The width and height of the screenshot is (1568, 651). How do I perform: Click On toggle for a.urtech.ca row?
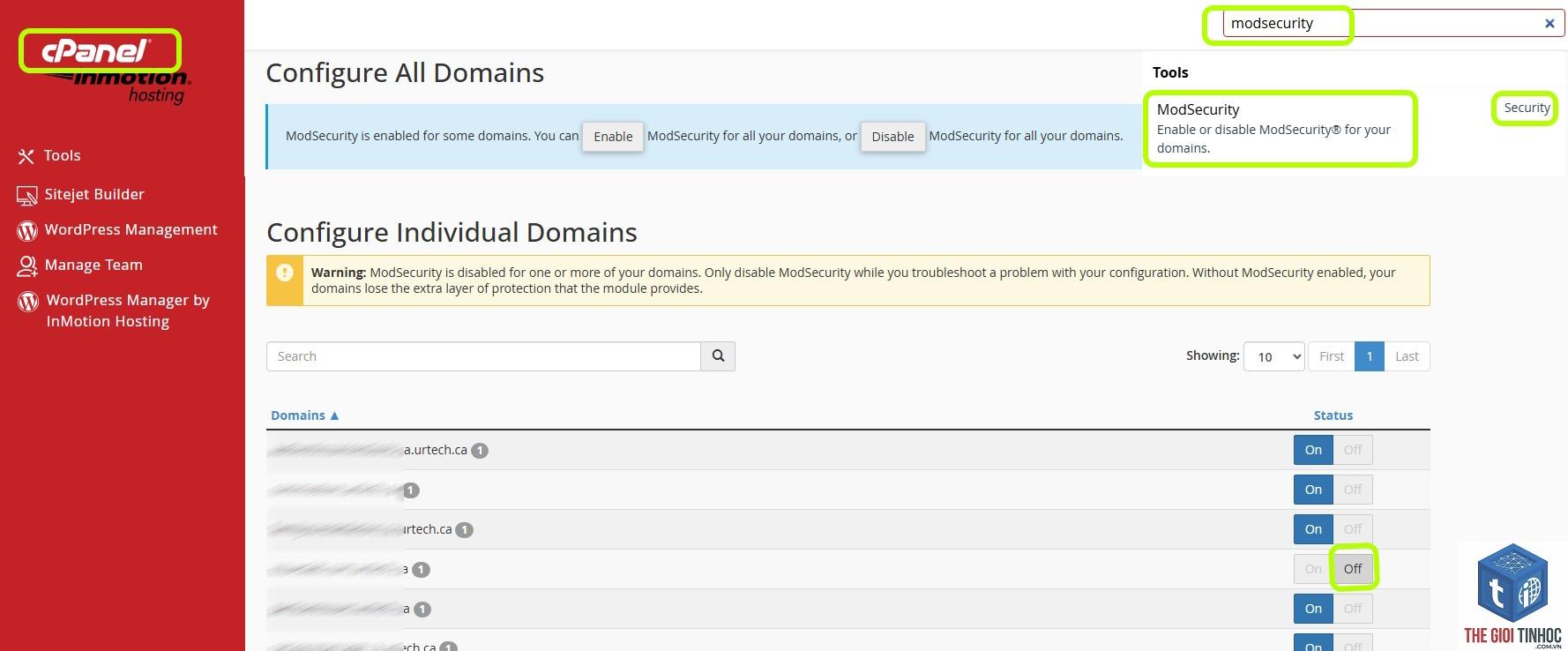point(1313,450)
